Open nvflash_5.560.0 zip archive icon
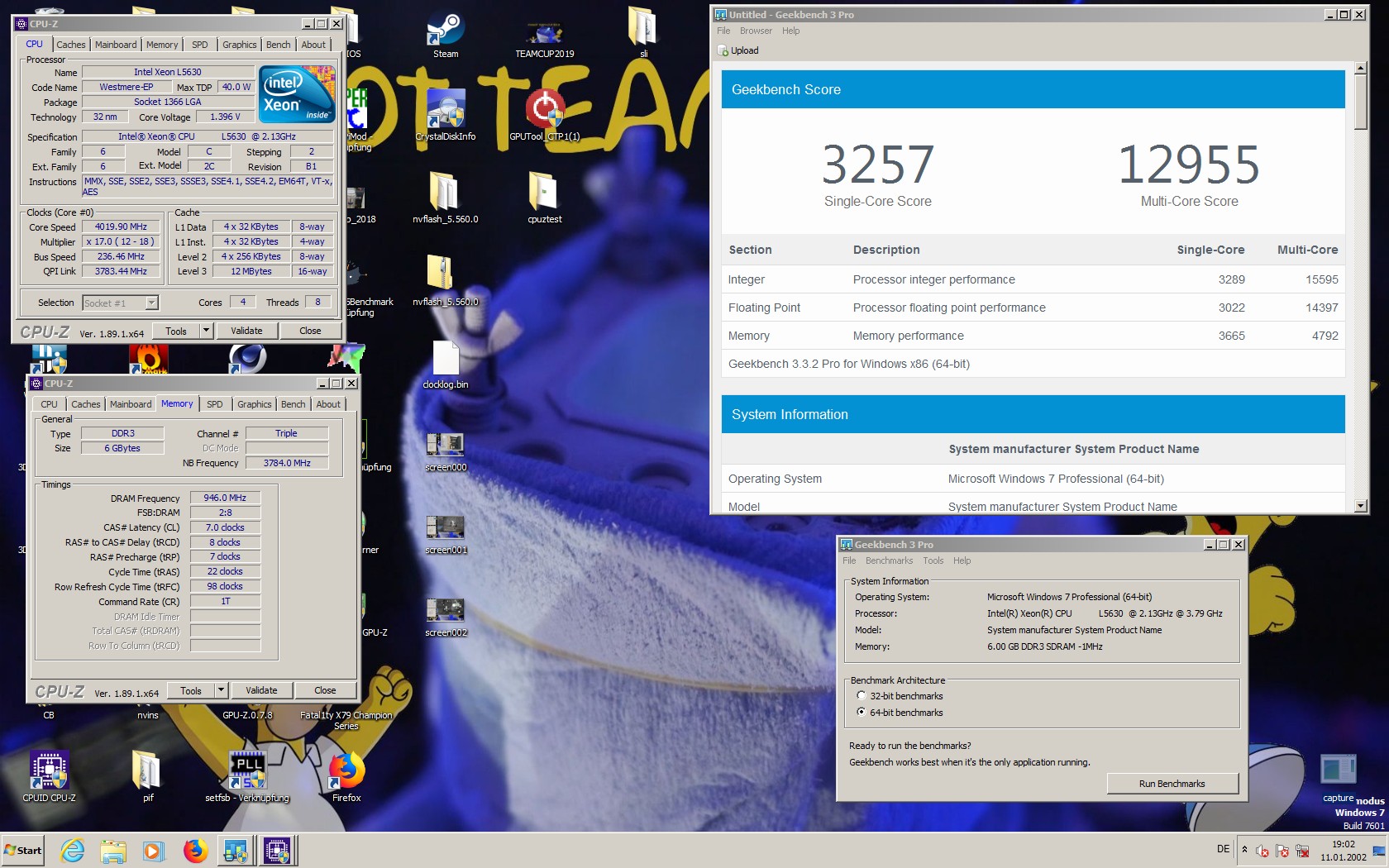 coord(446,281)
